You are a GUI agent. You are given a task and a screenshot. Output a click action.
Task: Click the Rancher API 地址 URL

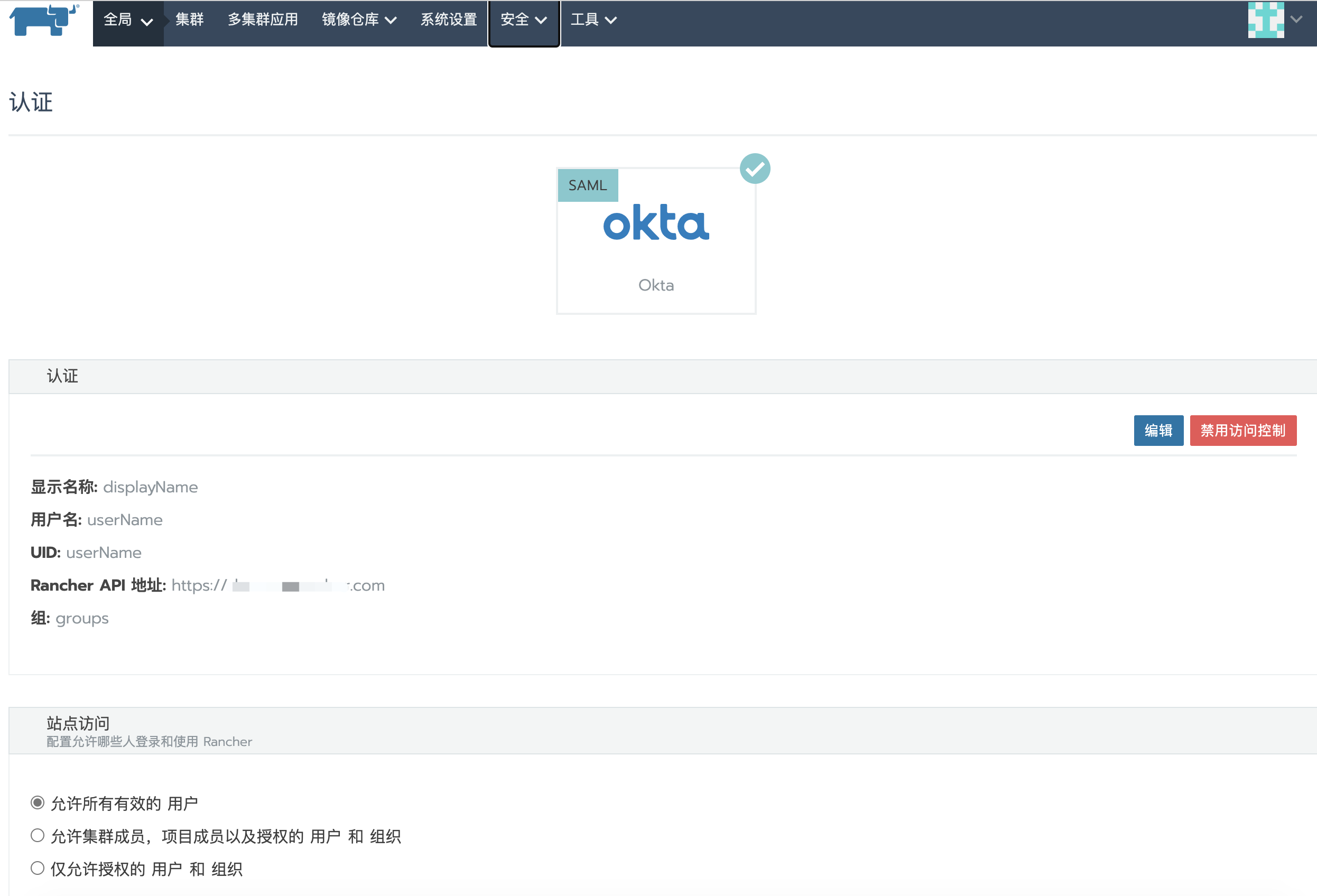(x=277, y=586)
